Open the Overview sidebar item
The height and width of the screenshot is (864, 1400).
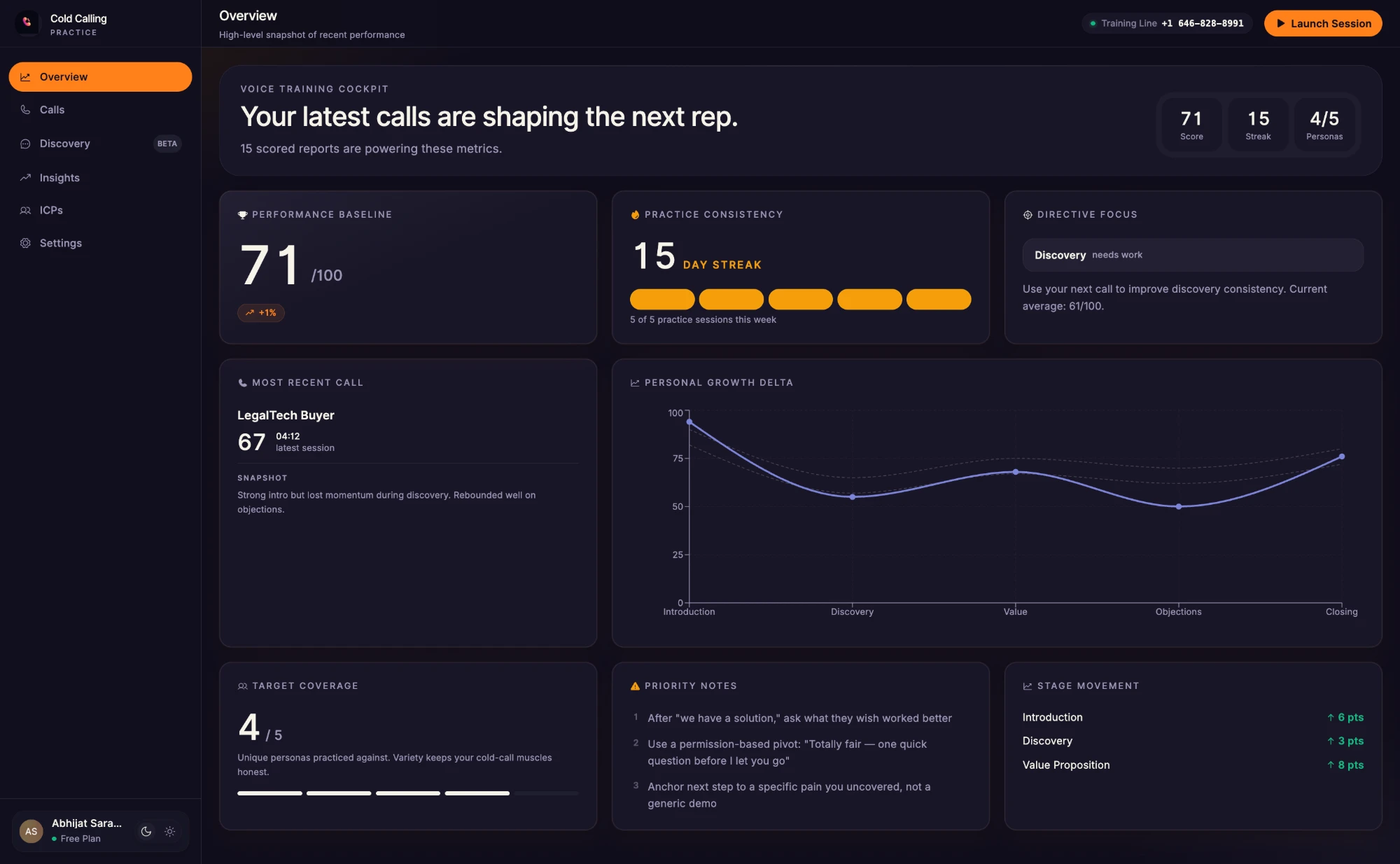(100, 77)
